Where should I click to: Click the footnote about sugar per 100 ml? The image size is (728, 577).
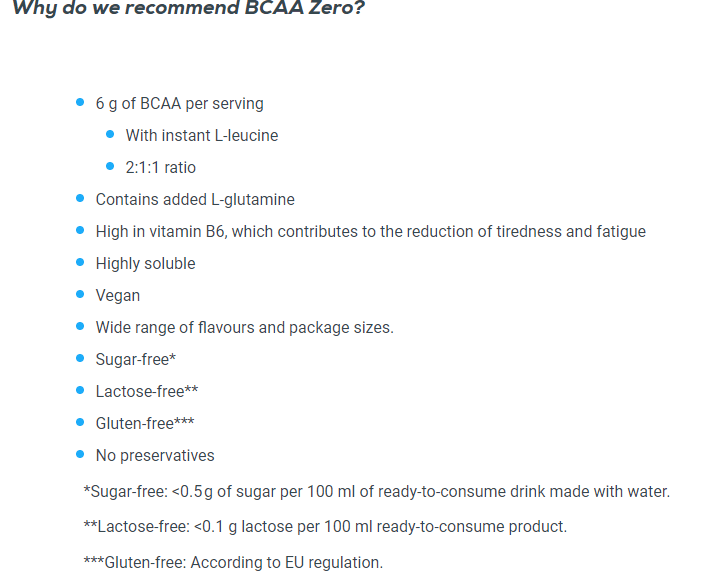(x=377, y=491)
